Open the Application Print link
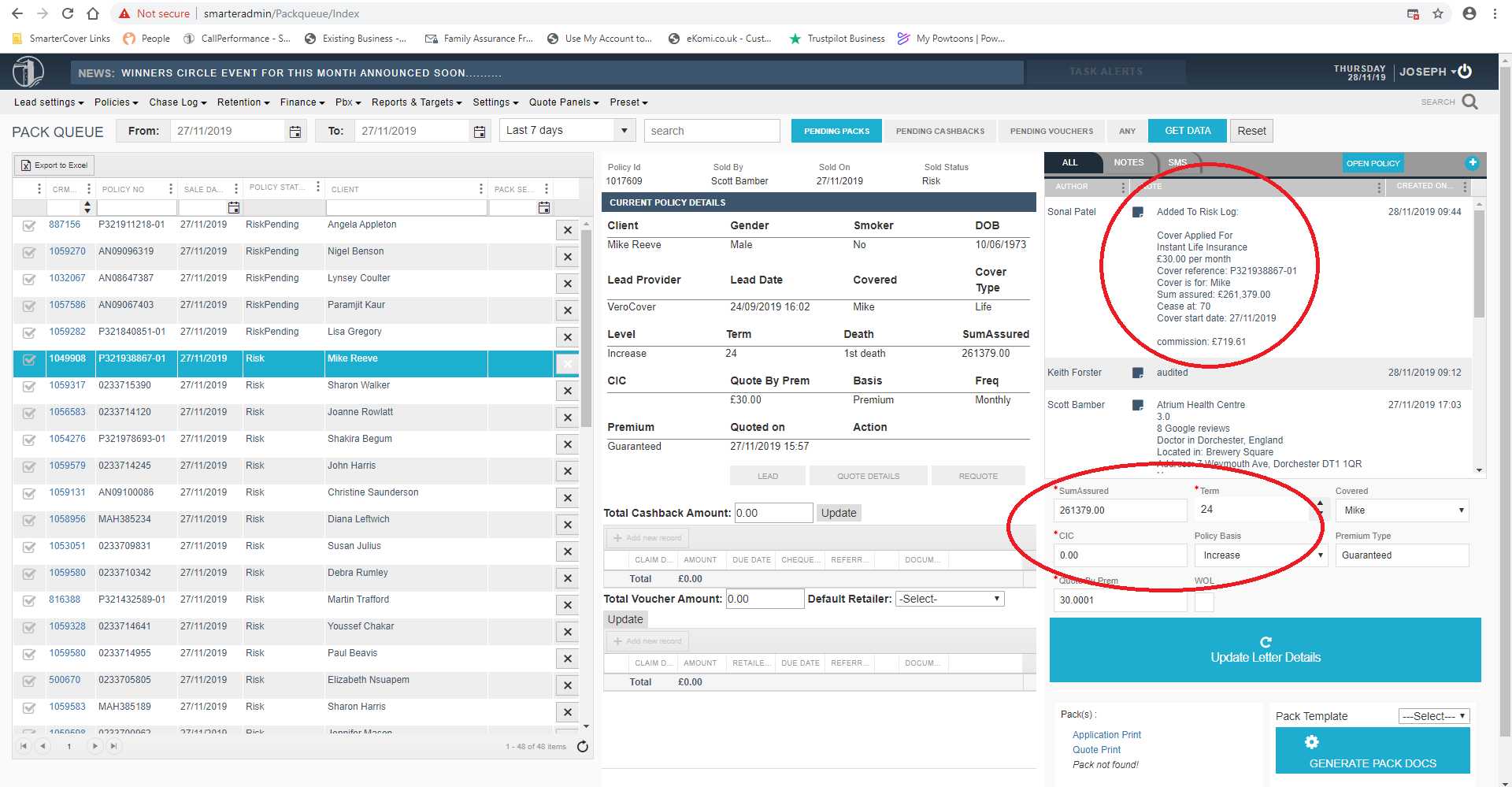This screenshot has width=1512, height=787. [x=1106, y=735]
